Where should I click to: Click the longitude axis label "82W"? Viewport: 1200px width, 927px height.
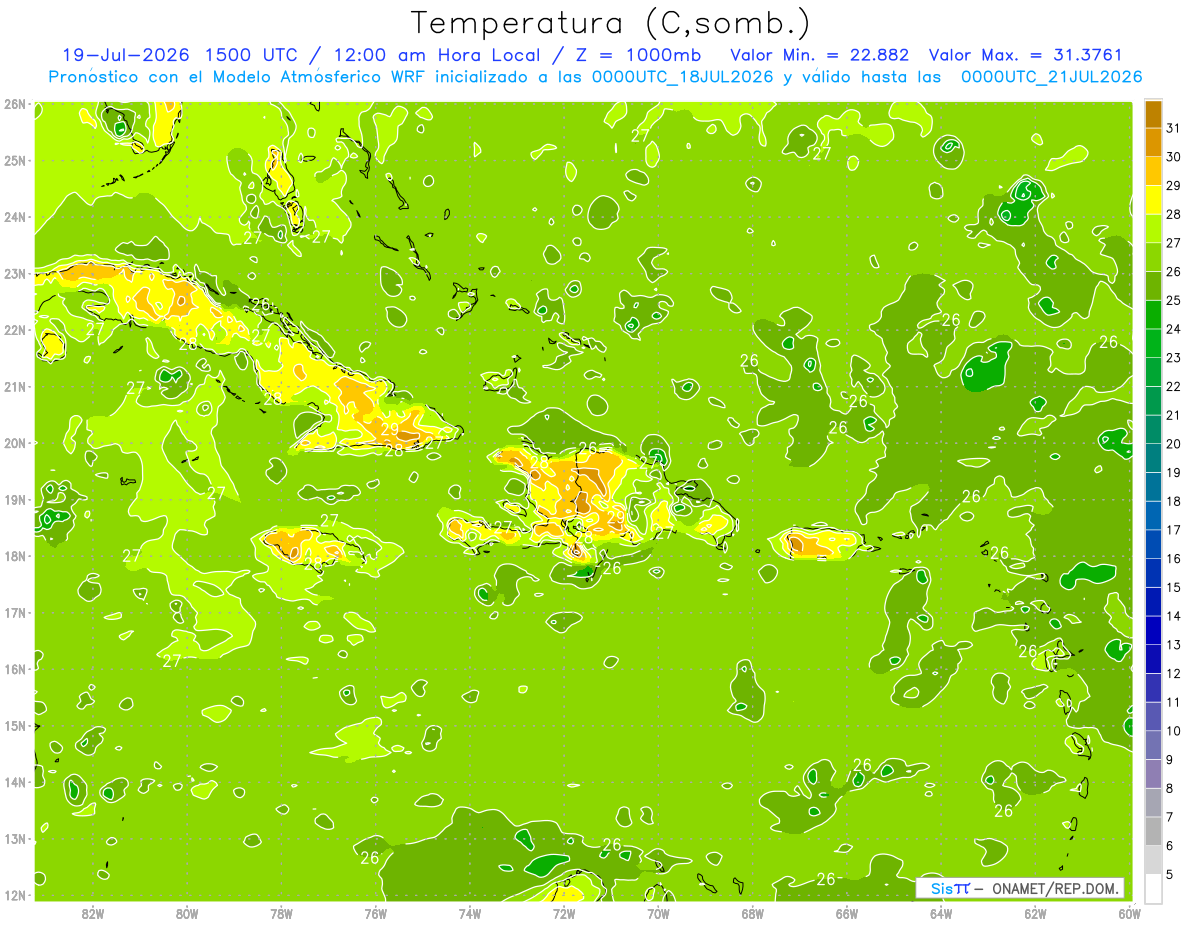(x=92, y=913)
